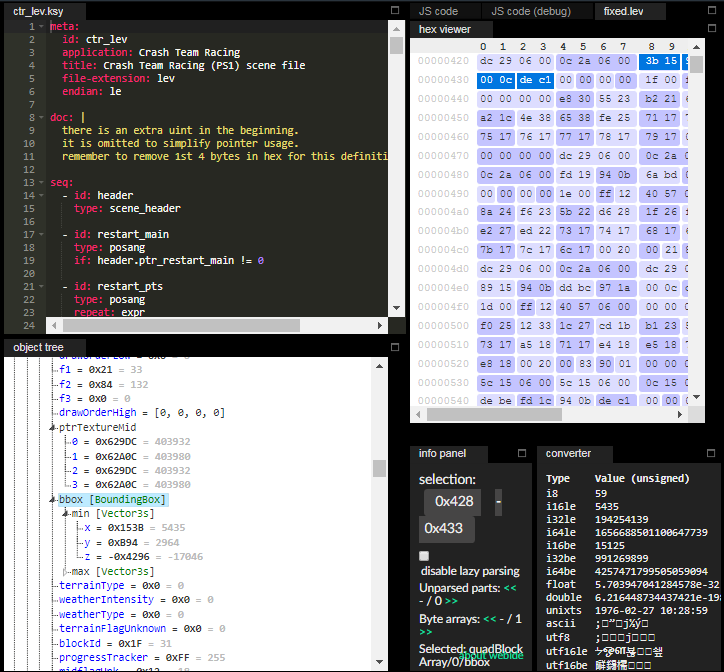This screenshot has height=672, width=724.
Task: Go to previous byte array arrow
Action: [x=490, y=619]
